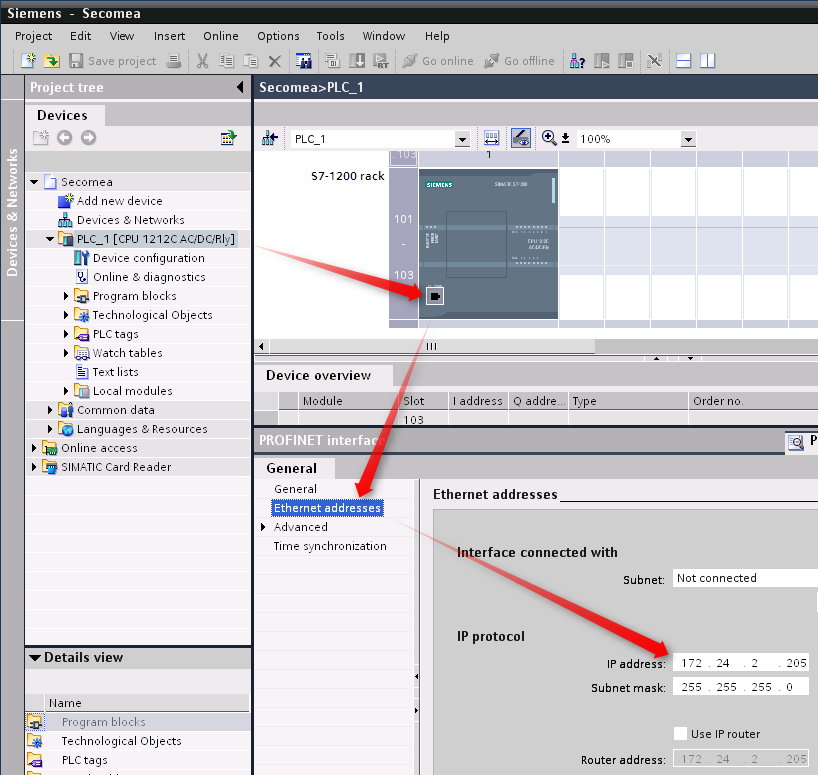Click the Print toolbar icon
Screen dimensions: 818x775
pos(174,61)
